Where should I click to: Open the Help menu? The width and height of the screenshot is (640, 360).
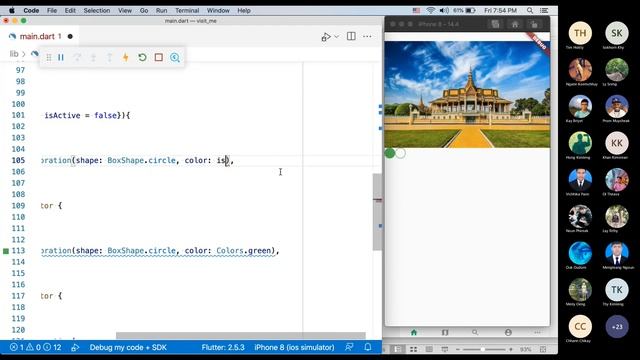(244, 11)
